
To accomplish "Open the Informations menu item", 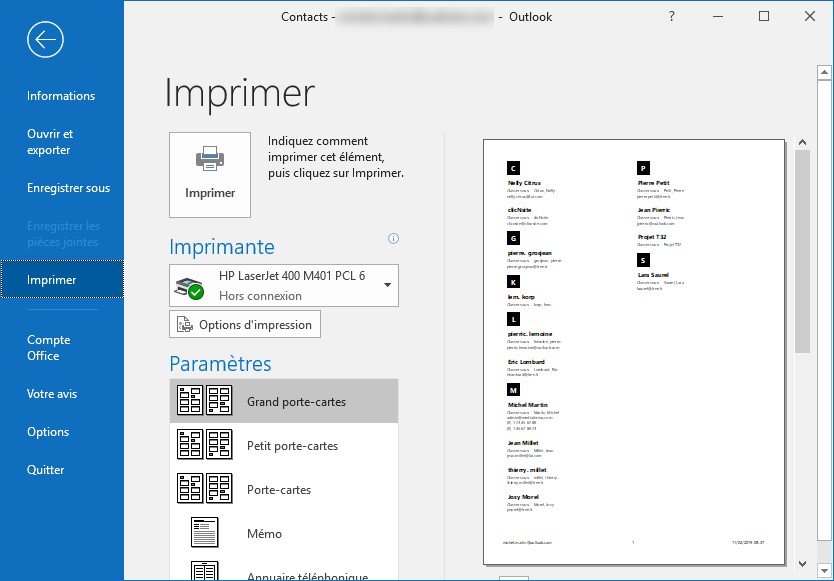I will pyautogui.click(x=61, y=96).
